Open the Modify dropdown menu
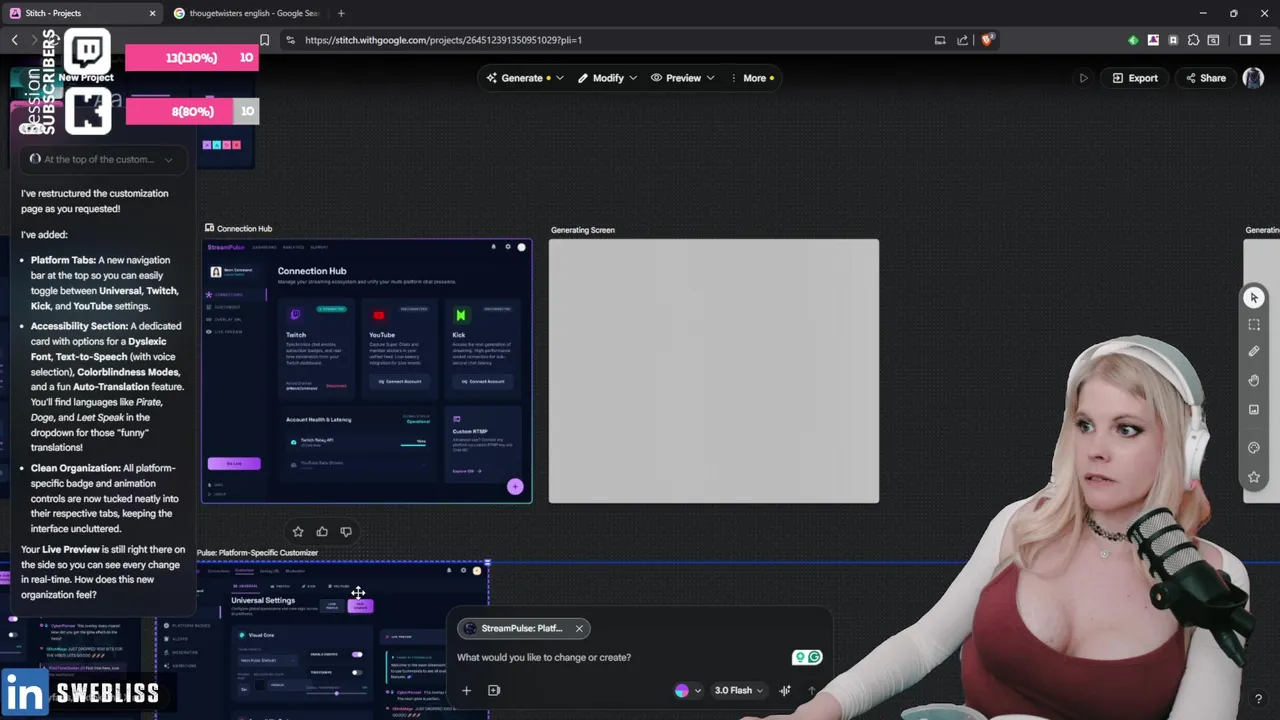Screen dimensions: 1280x720 607,78
